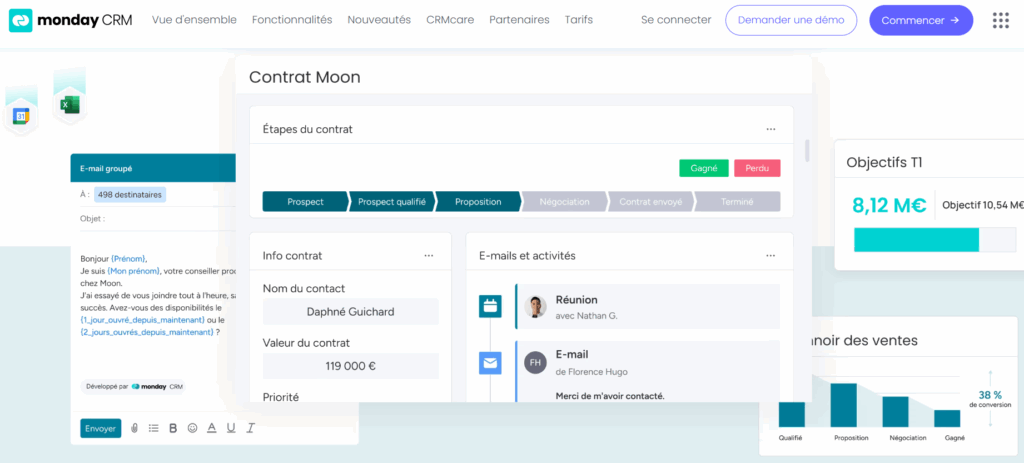Mark the contract as Gagné
Viewport: 1024px width, 463px height.
coord(703,168)
